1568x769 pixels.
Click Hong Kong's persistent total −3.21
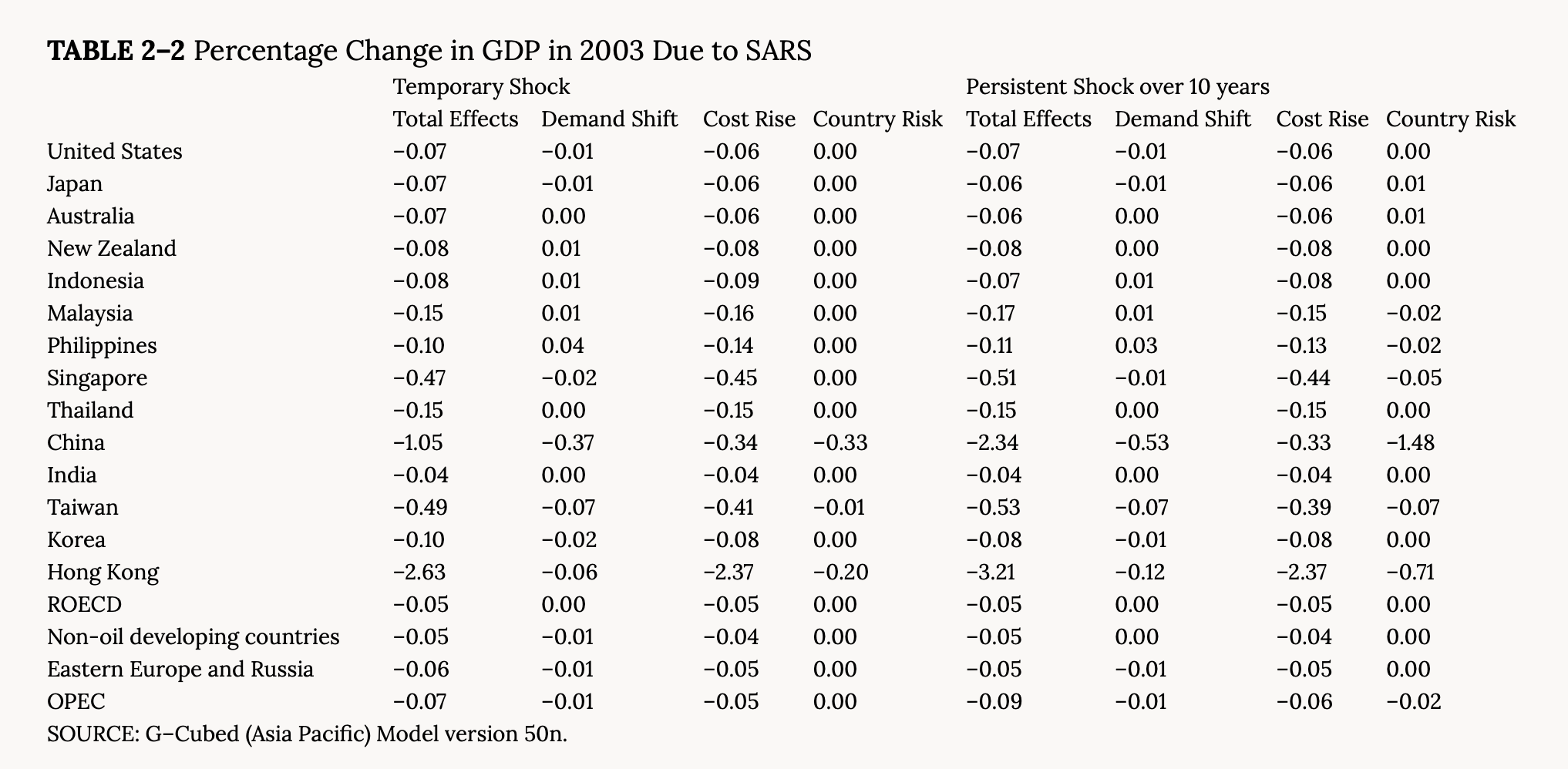(991, 572)
